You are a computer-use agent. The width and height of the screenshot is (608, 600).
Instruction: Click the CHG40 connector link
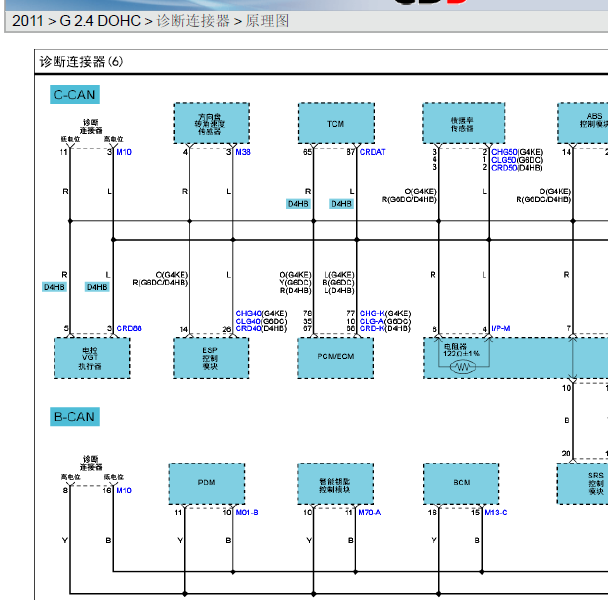(x=249, y=313)
